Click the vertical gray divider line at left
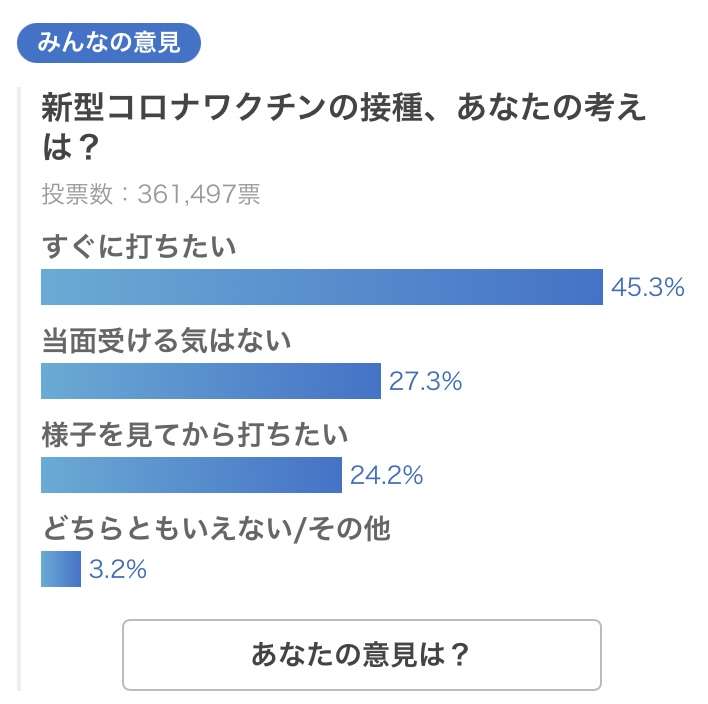 pos(19,388)
